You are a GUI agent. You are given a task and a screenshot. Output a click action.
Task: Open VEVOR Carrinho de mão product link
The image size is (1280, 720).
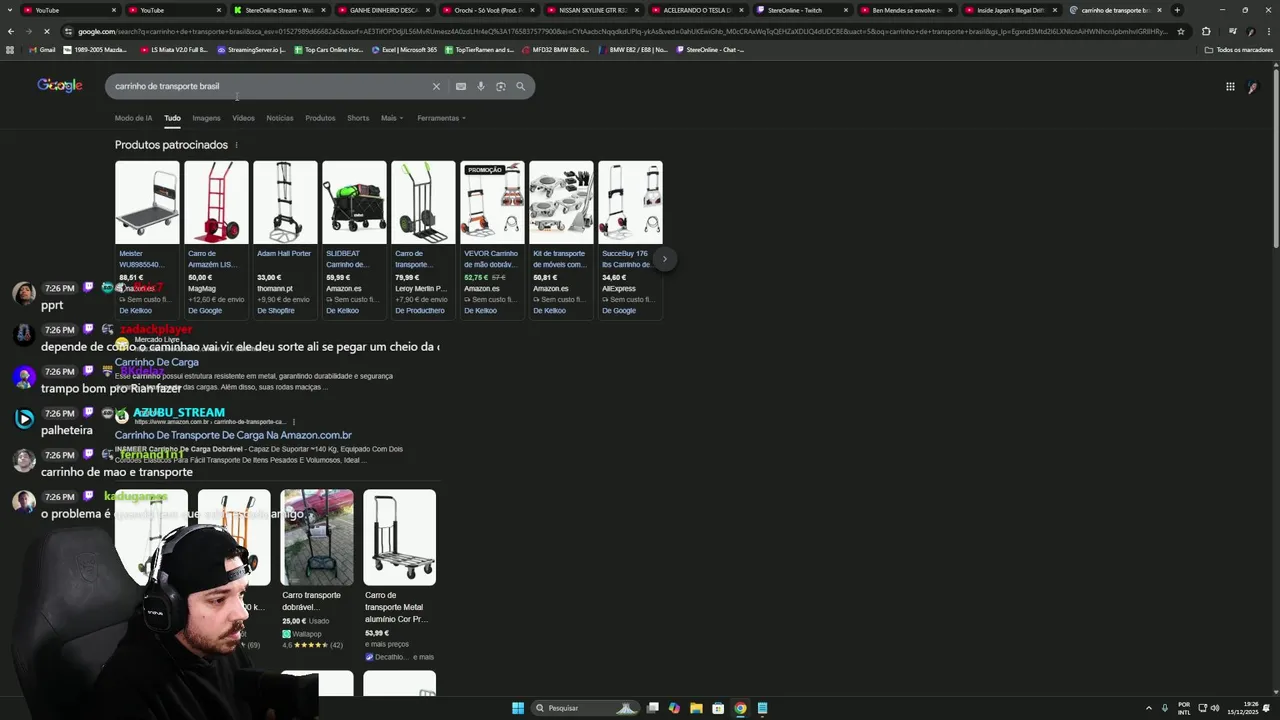[491, 259]
